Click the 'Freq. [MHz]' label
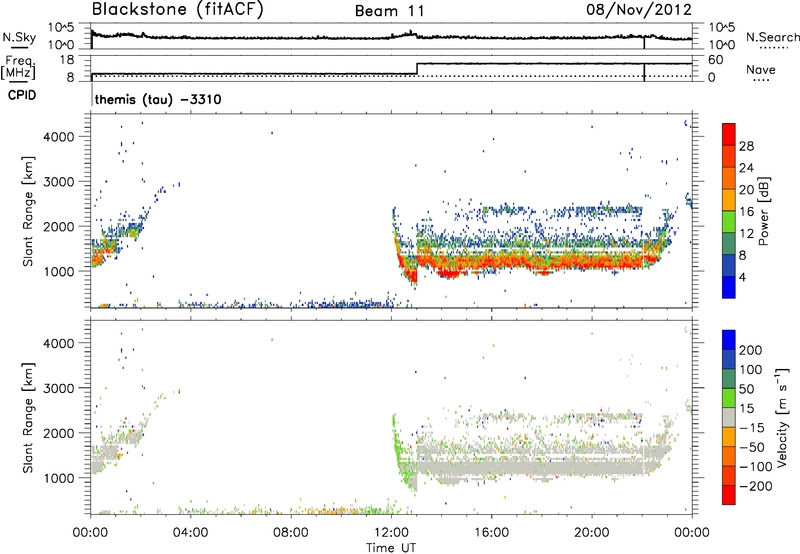Viewport: 800px width, 554px height. (19, 67)
